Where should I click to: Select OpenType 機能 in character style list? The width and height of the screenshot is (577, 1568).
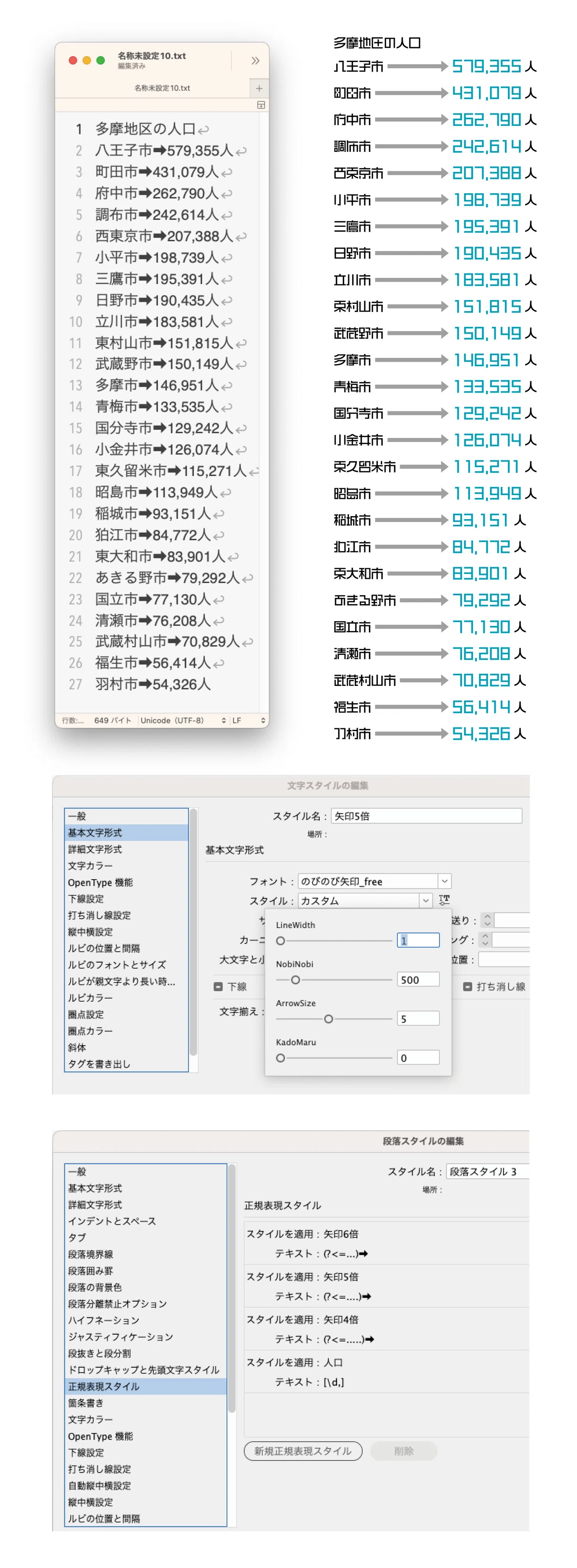126,882
